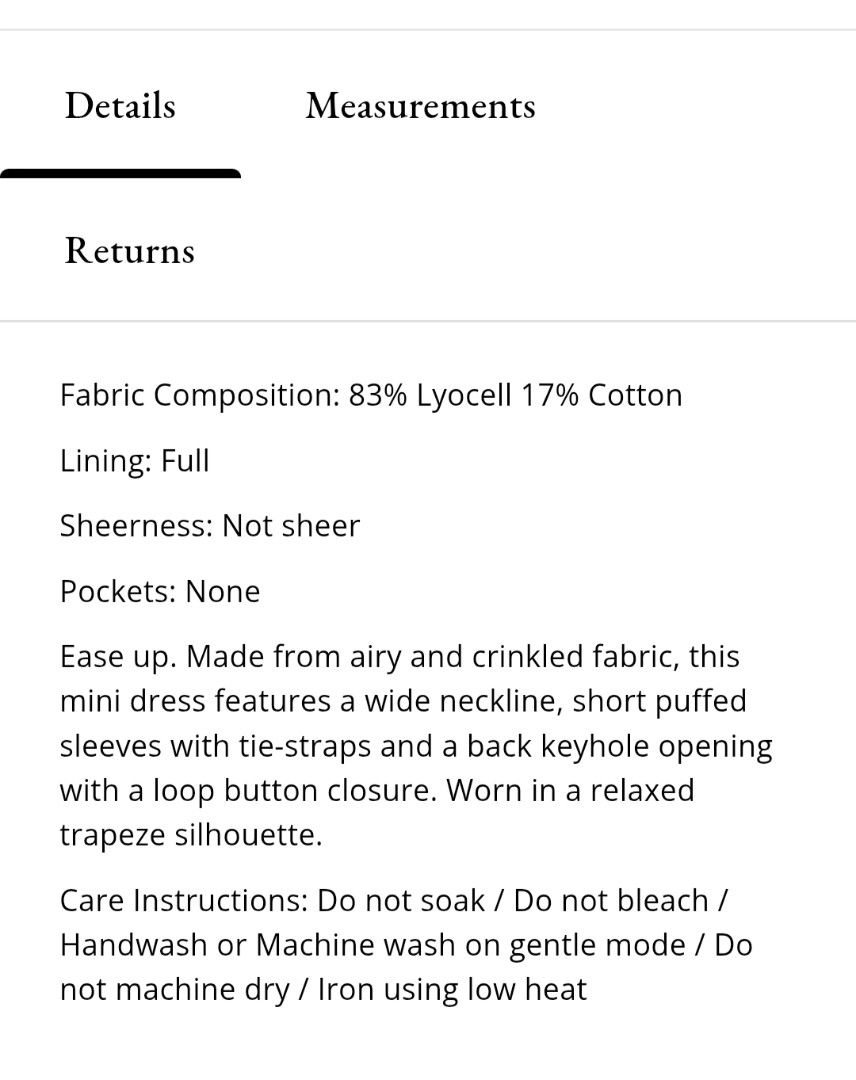Click the Pockets: None line
The width and height of the screenshot is (856, 1080).
[x=160, y=592]
